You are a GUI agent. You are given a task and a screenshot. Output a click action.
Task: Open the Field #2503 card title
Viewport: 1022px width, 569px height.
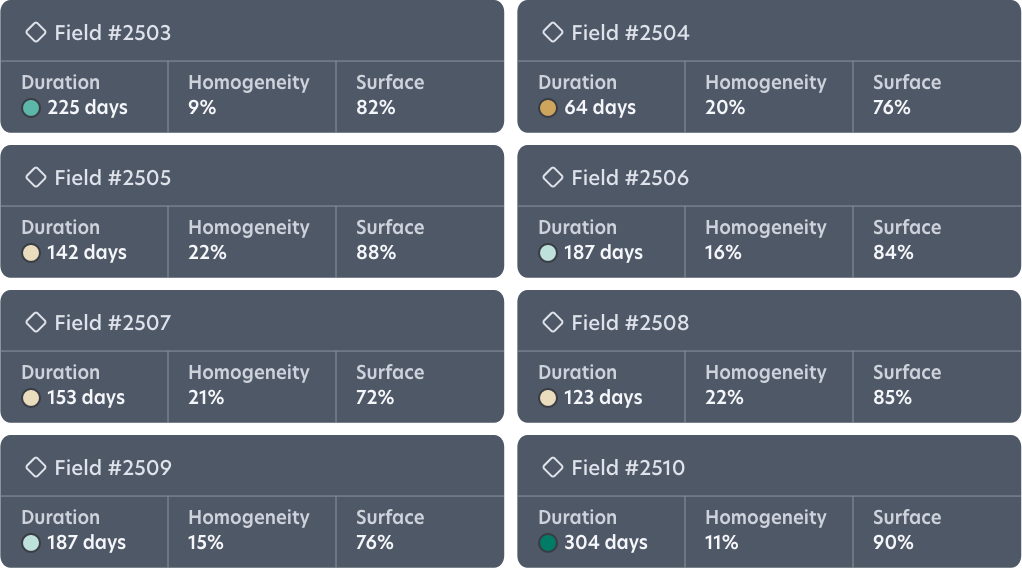coord(112,33)
